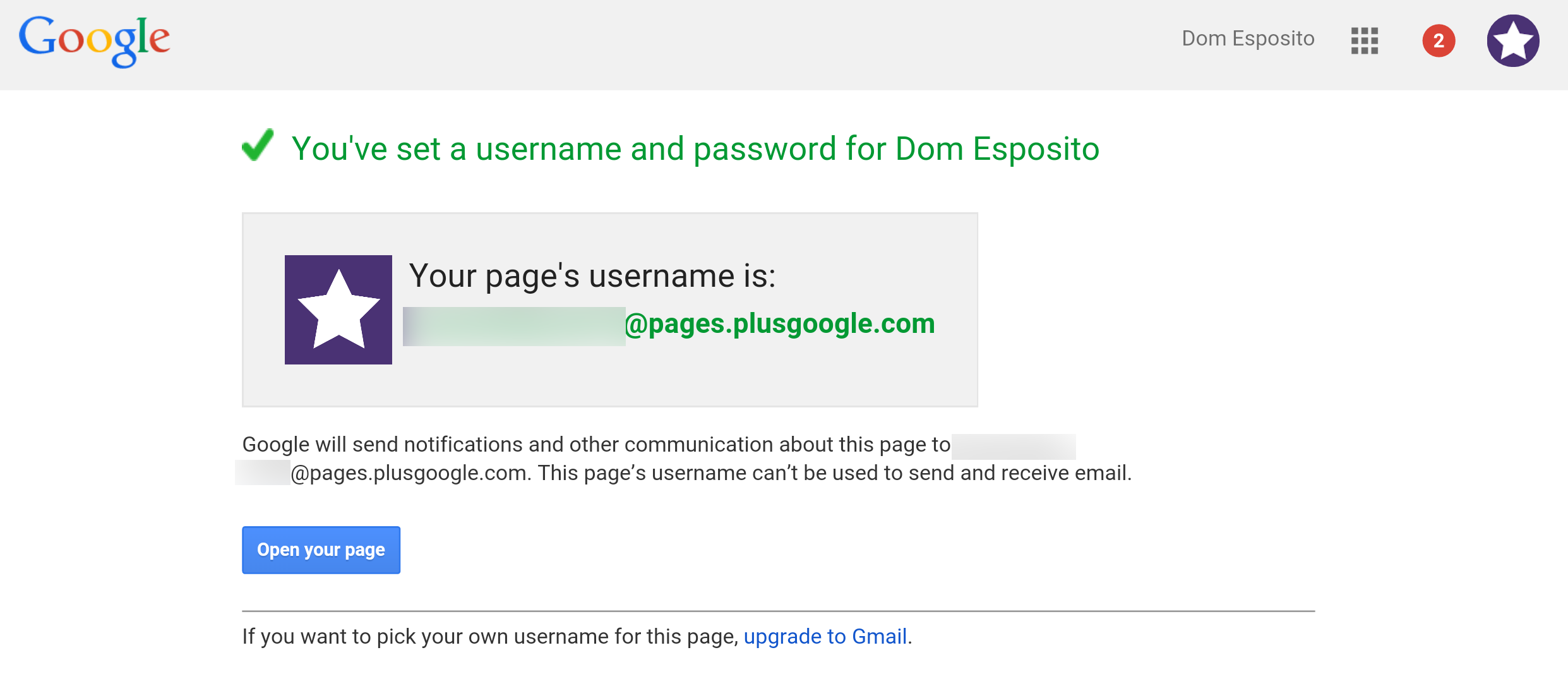Open the star profile avatar menu
Screen dimensions: 1568x686
1512,41
